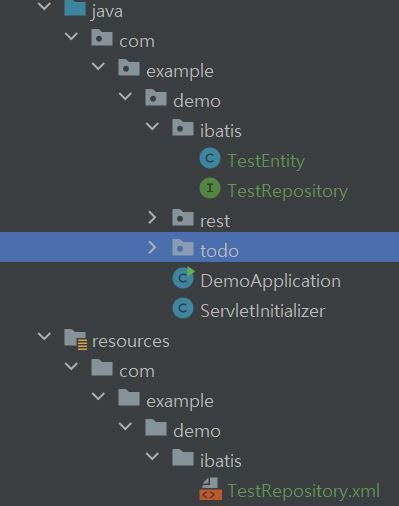Click the java source root folder icon

pos(75,8)
